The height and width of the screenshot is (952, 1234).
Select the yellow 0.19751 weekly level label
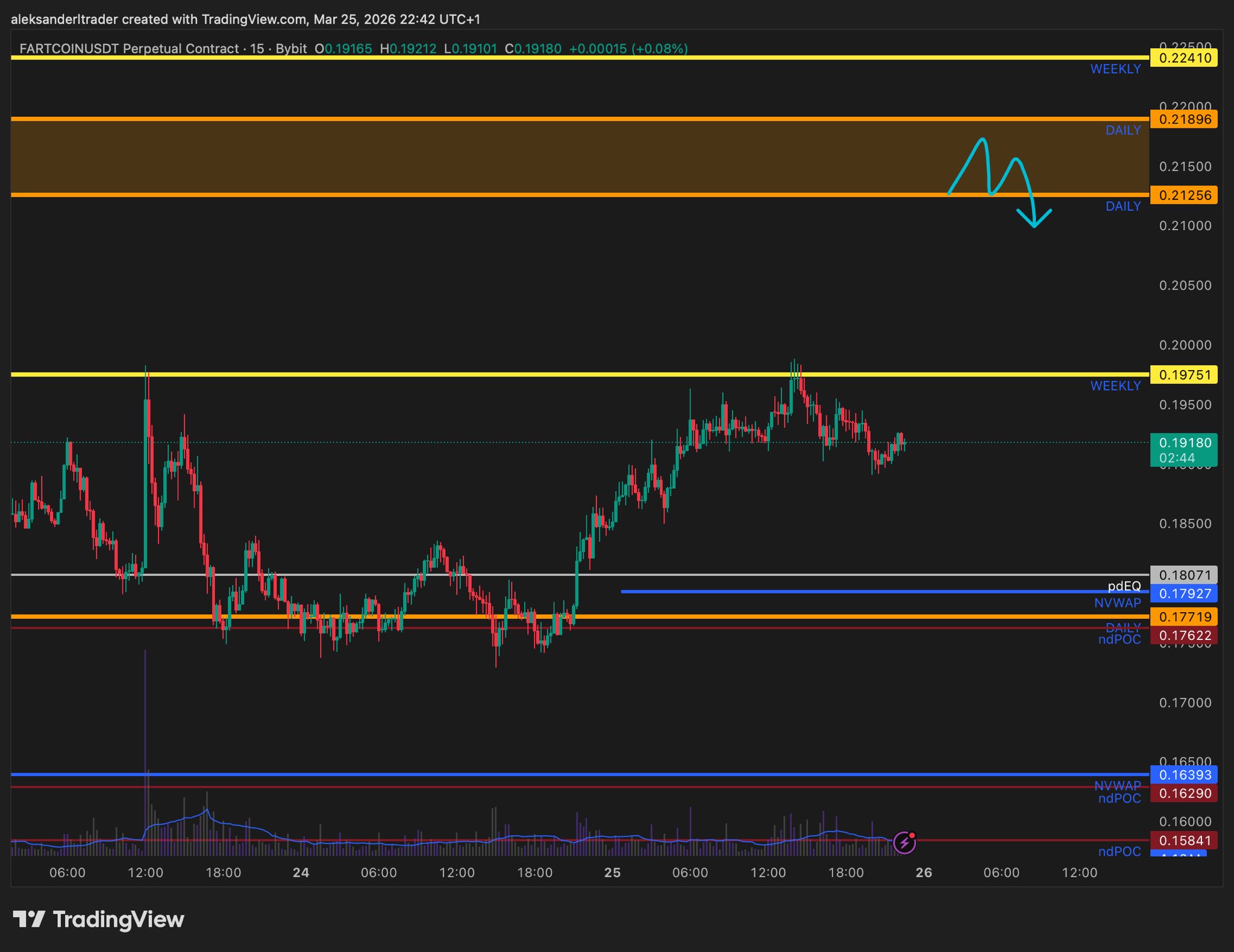(x=1184, y=375)
